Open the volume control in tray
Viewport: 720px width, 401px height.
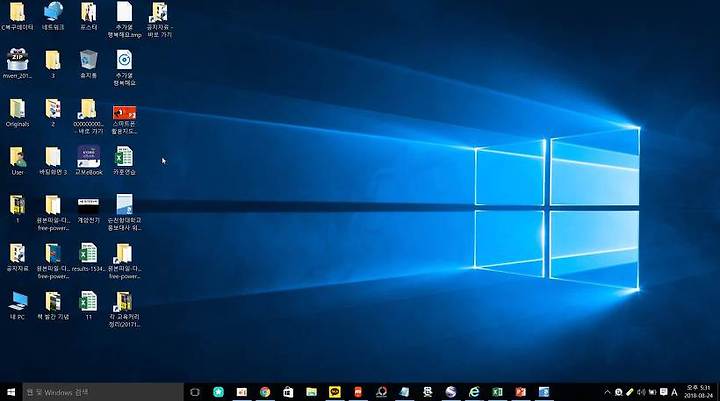click(x=641, y=392)
